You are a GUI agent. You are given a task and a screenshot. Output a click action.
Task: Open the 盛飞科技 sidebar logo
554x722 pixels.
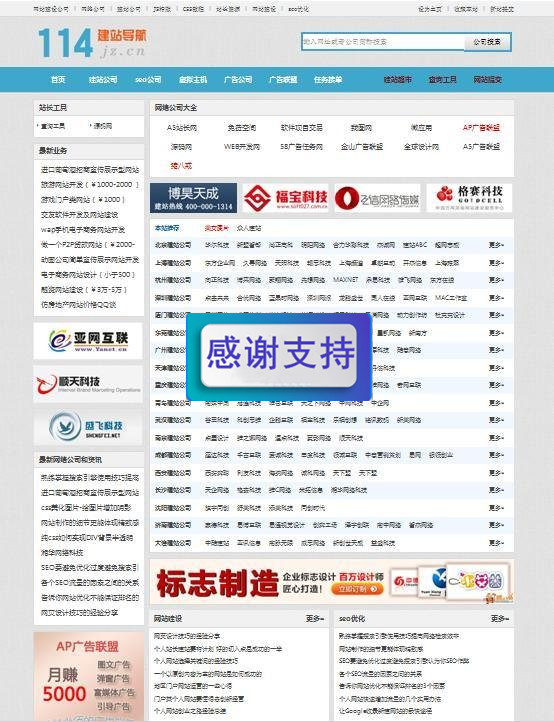[88, 427]
